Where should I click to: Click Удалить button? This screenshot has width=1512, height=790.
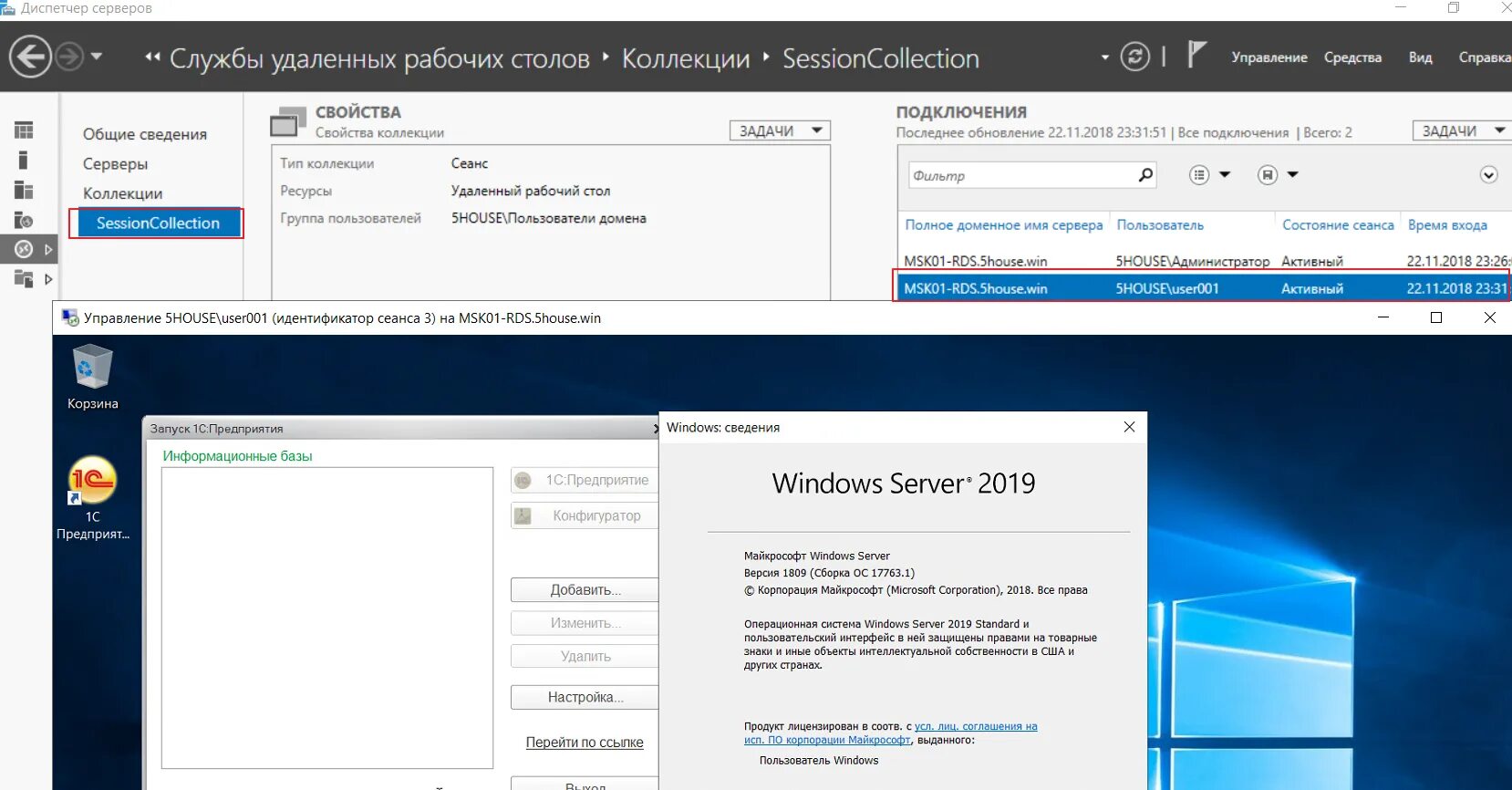(x=585, y=656)
